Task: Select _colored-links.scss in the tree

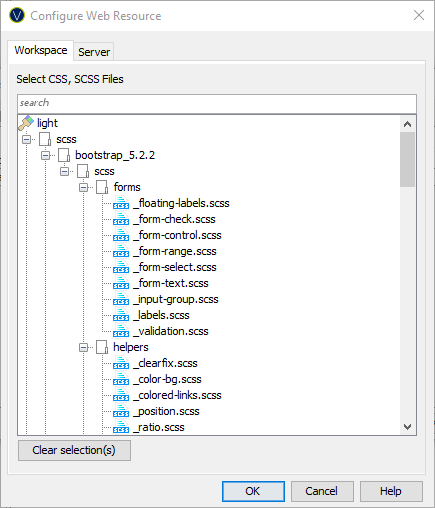Action: pos(180,395)
